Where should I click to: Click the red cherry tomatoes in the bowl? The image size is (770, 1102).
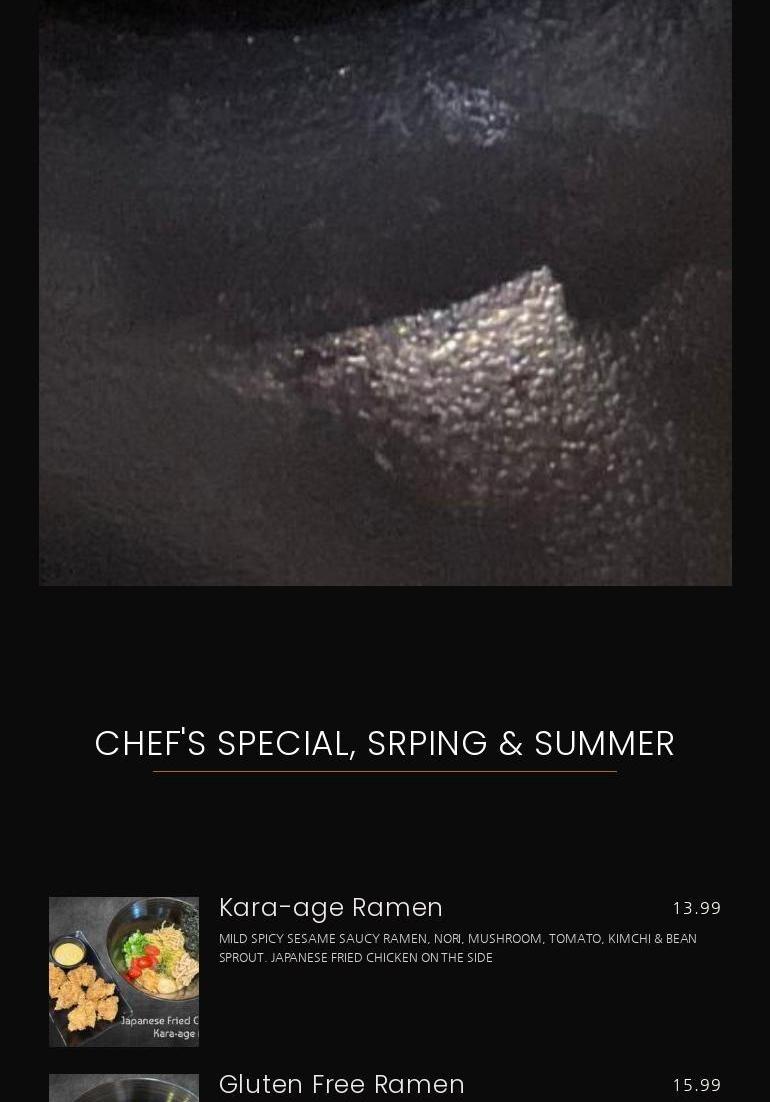[143, 961]
